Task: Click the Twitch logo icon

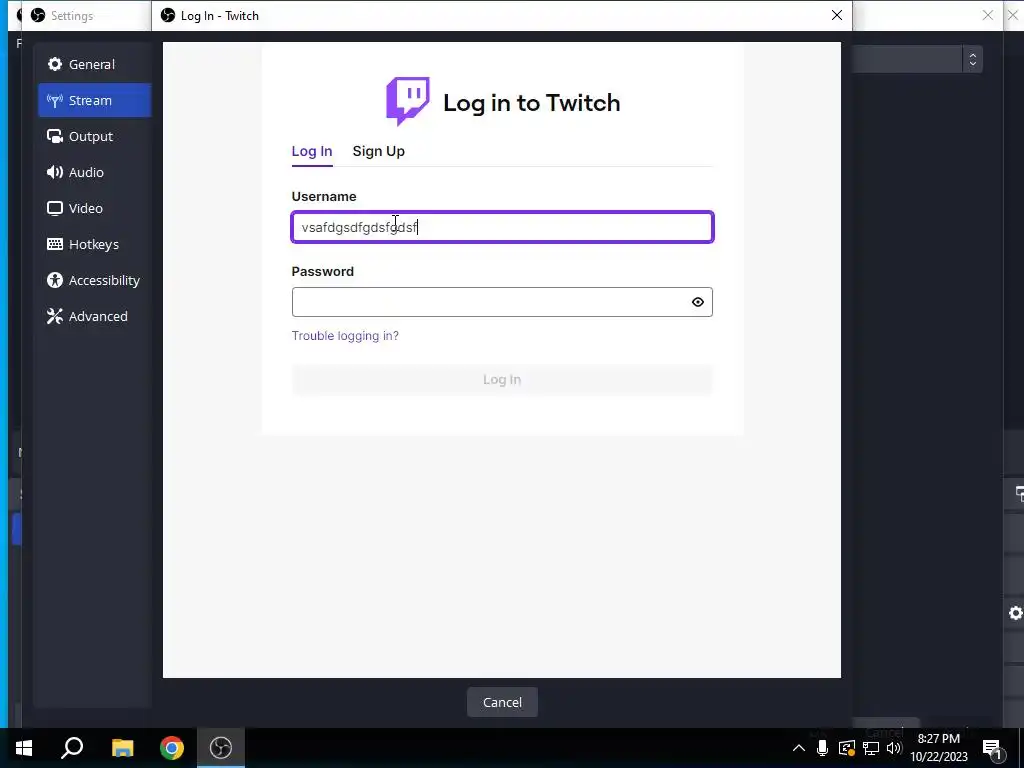Action: 408,101
